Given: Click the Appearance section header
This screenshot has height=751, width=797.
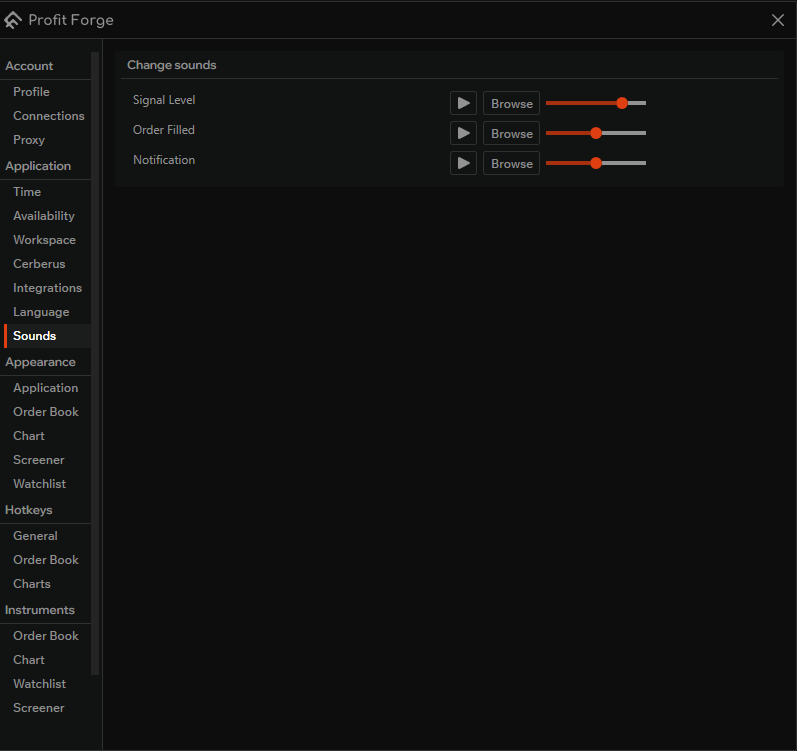Looking at the screenshot, I should 40,362.
